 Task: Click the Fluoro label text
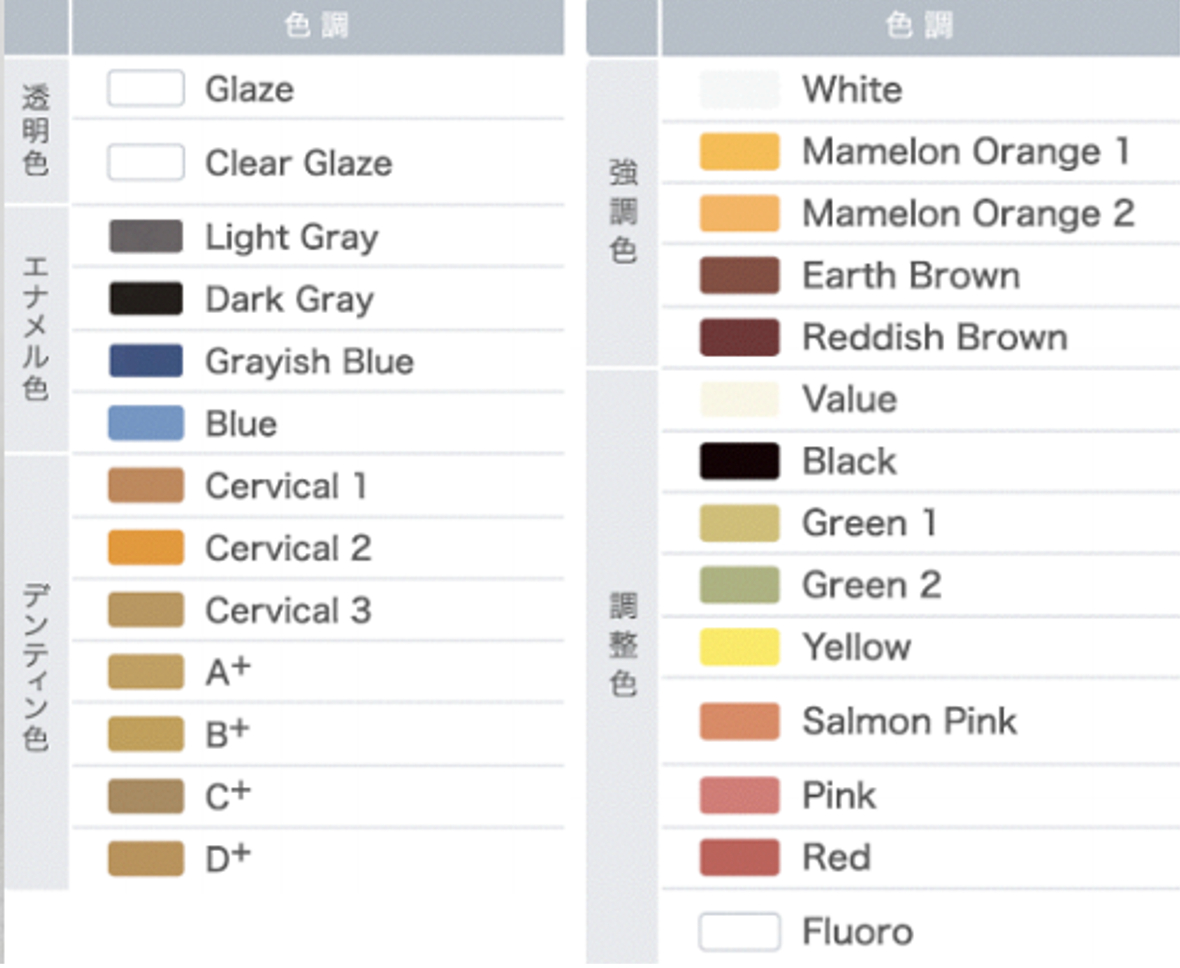coord(858,931)
